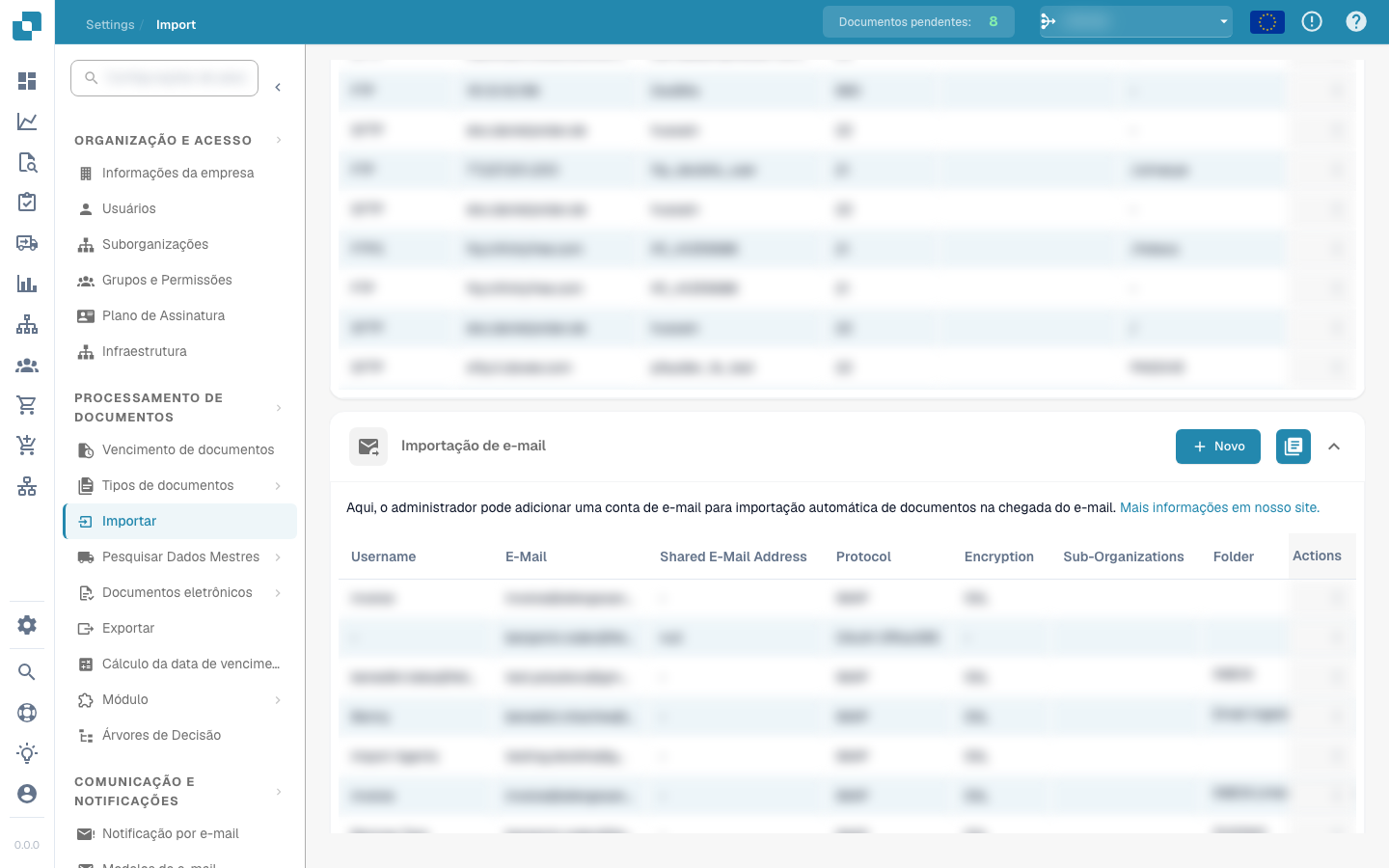Open the alert exclamation icon in header
1389x868 pixels.
(1312, 22)
